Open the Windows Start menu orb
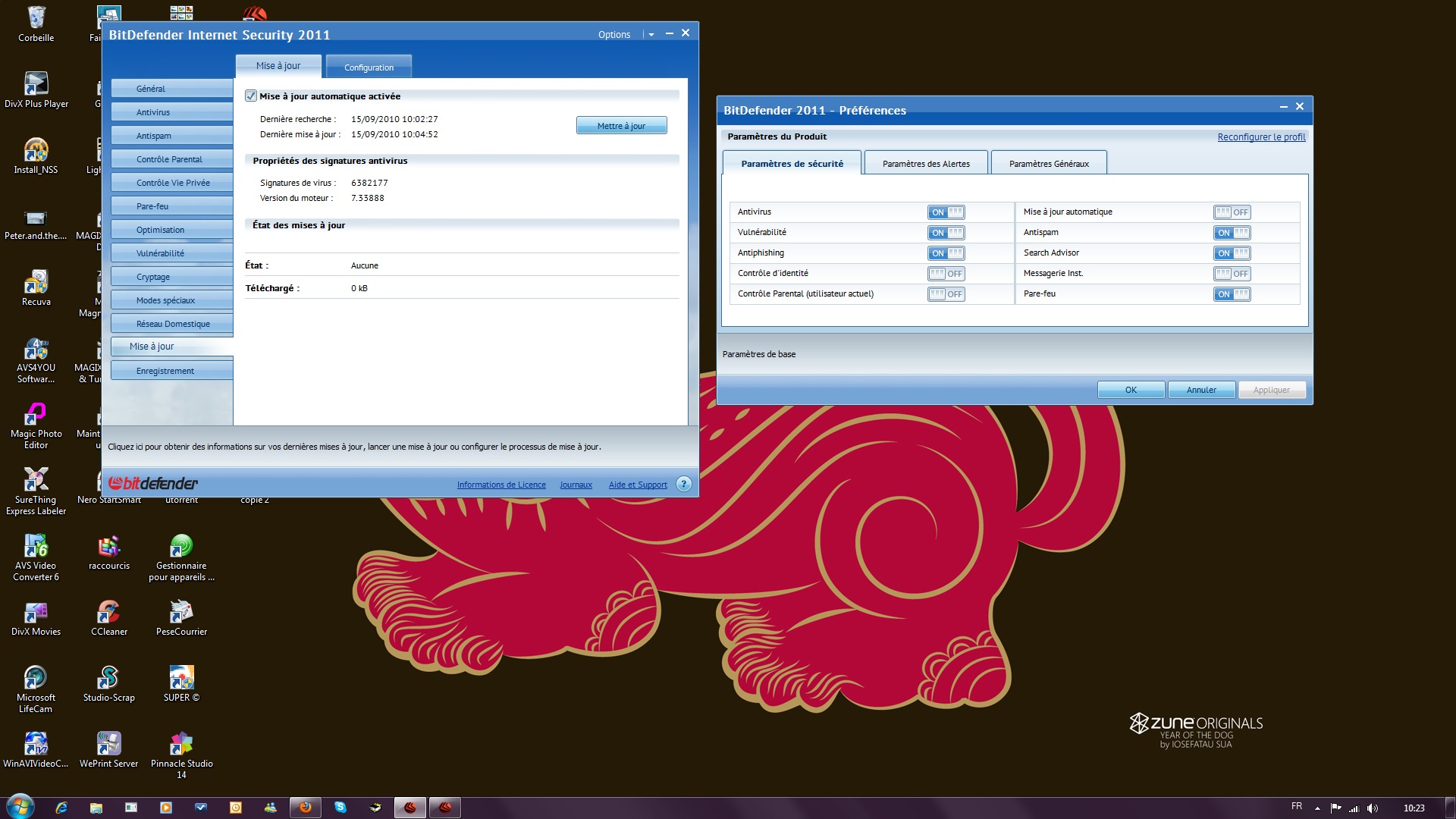 coord(20,807)
